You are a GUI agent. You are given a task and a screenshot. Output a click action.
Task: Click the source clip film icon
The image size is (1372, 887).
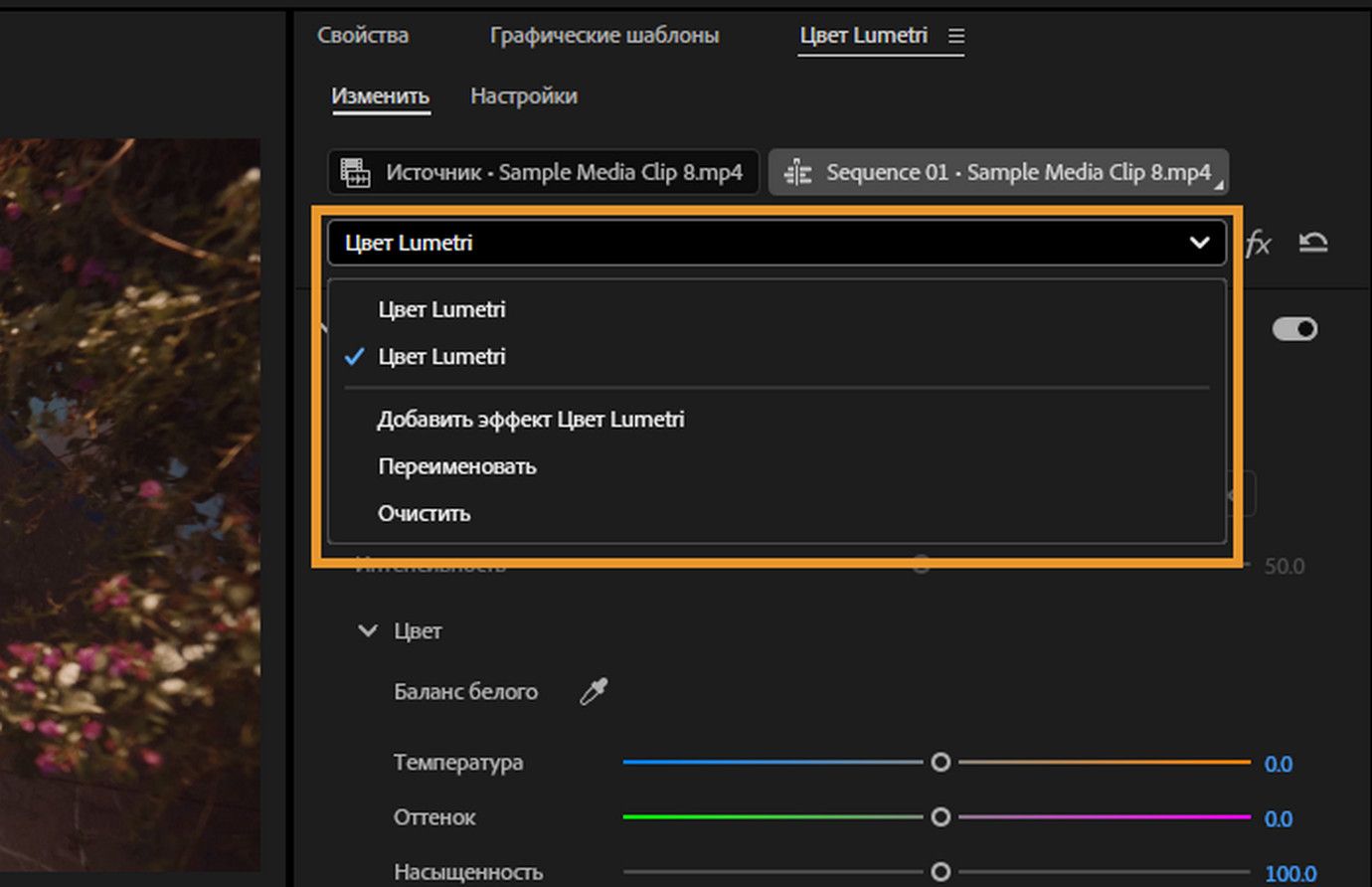[355, 172]
